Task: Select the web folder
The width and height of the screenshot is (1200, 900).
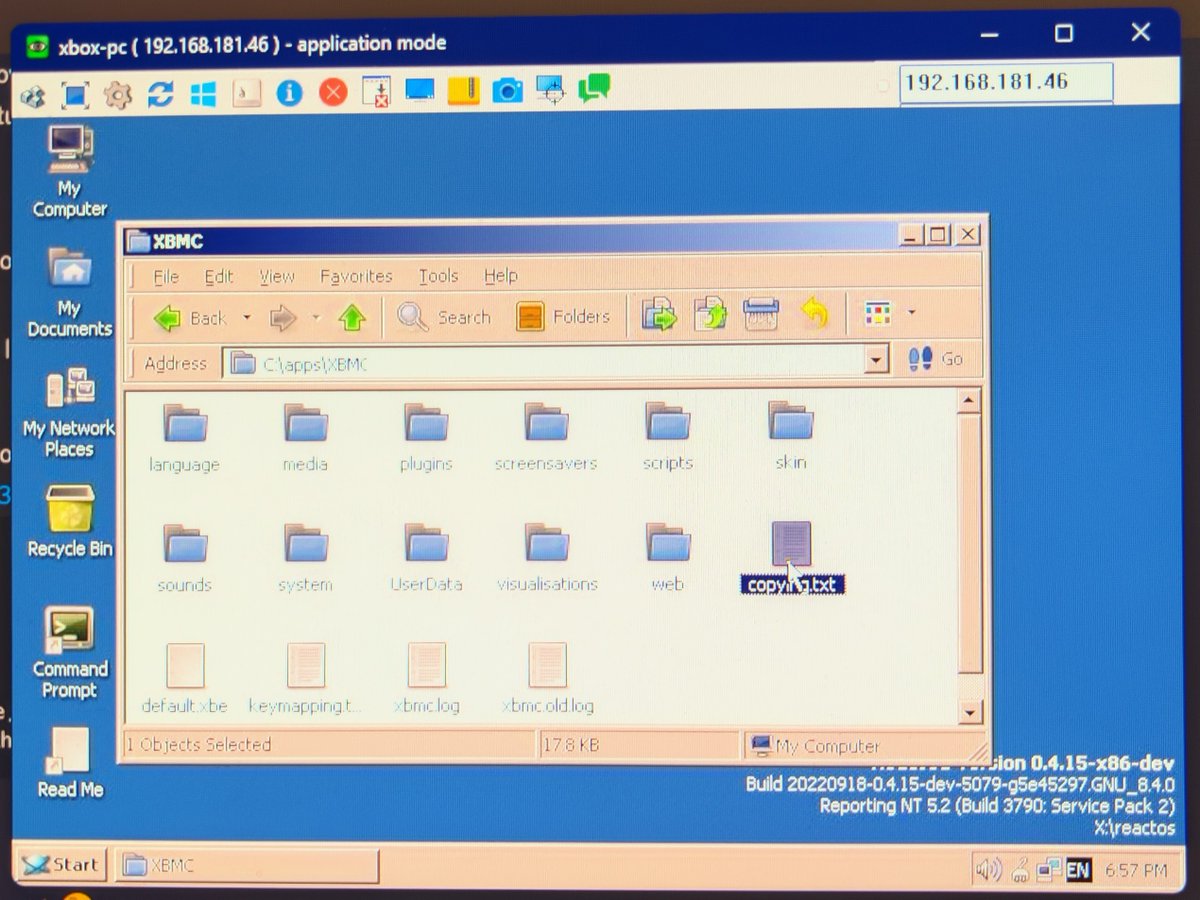Action: pyautogui.click(x=667, y=557)
